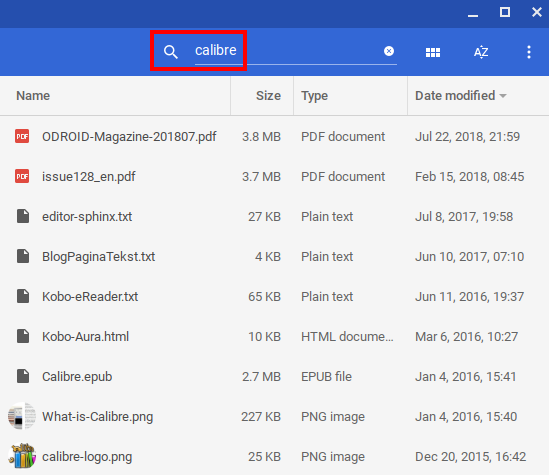Click date Jan 4, 2016, 15:40
Viewport: 549px width, 475px height.
pos(466,417)
